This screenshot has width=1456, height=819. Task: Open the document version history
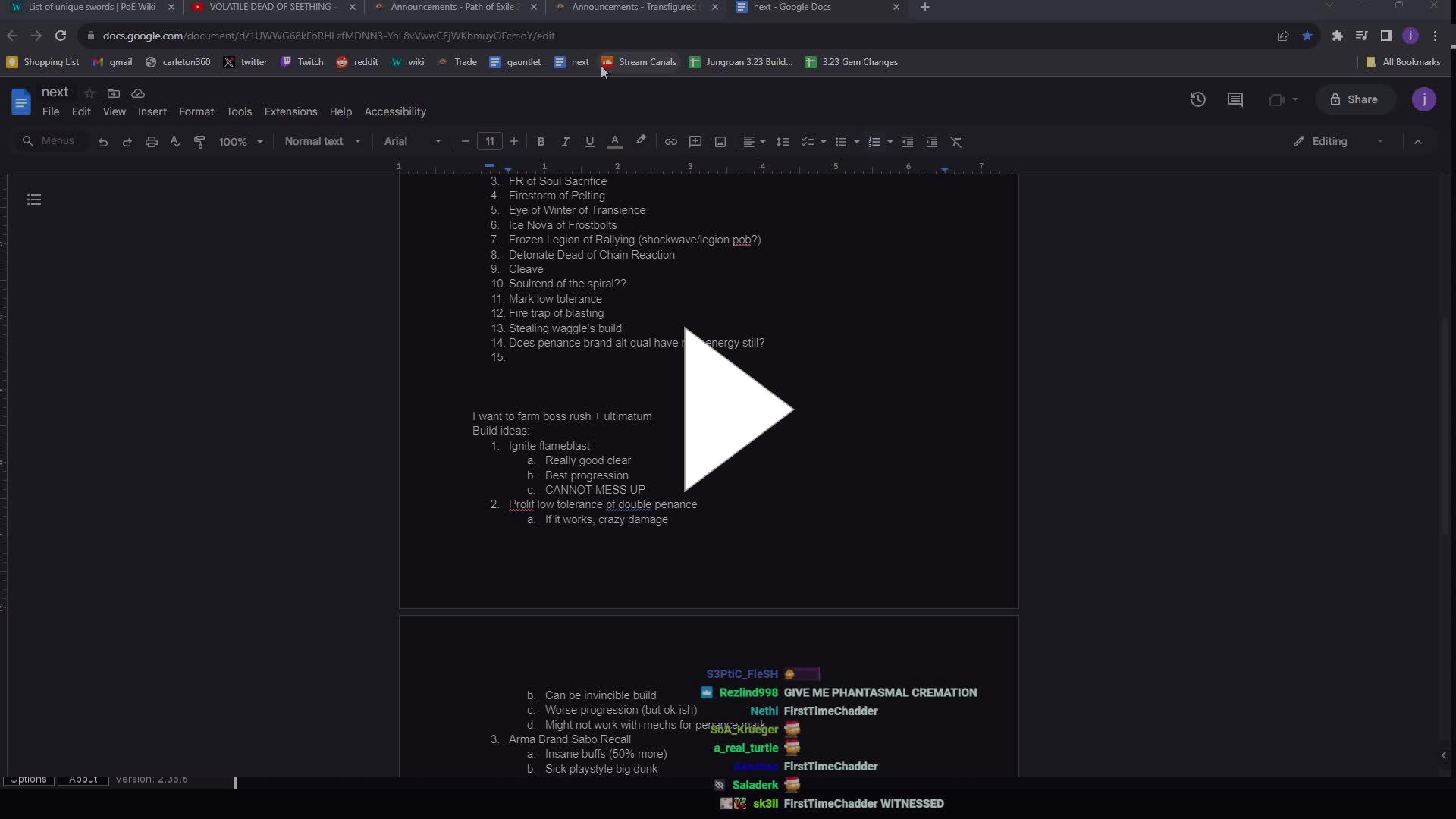click(1198, 99)
